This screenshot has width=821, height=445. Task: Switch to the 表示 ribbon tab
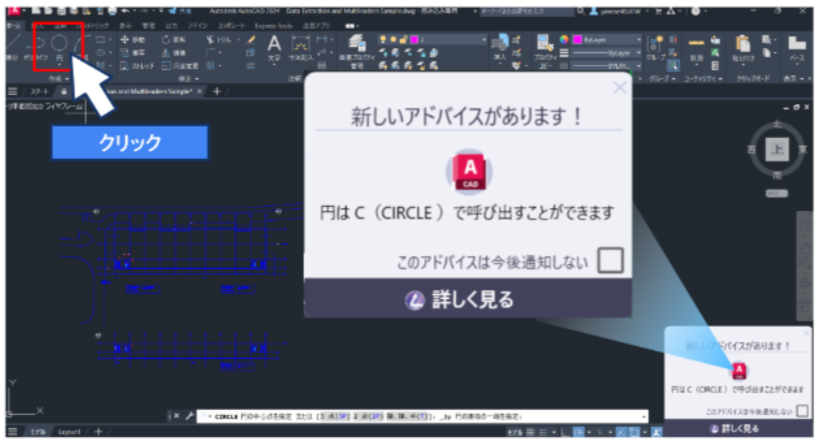pos(126,26)
